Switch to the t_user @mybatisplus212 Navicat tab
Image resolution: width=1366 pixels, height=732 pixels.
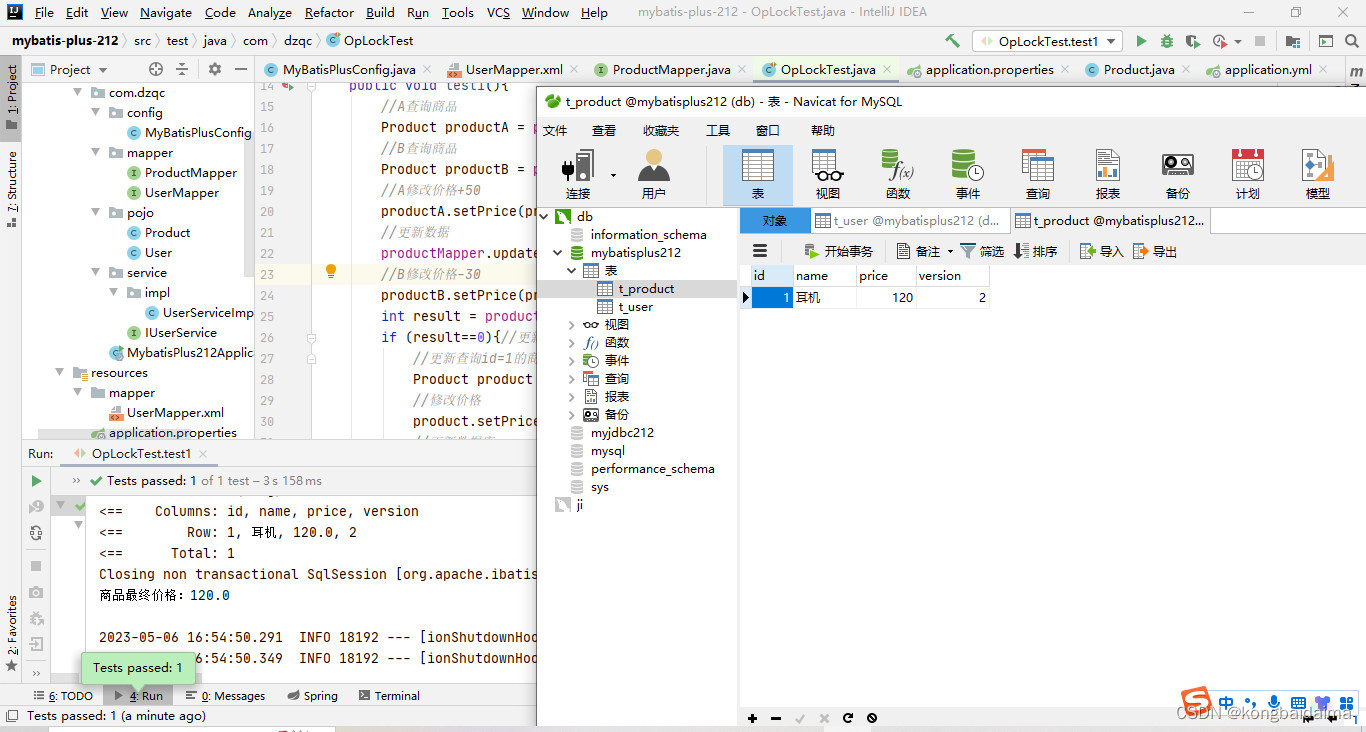tap(908, 221)
